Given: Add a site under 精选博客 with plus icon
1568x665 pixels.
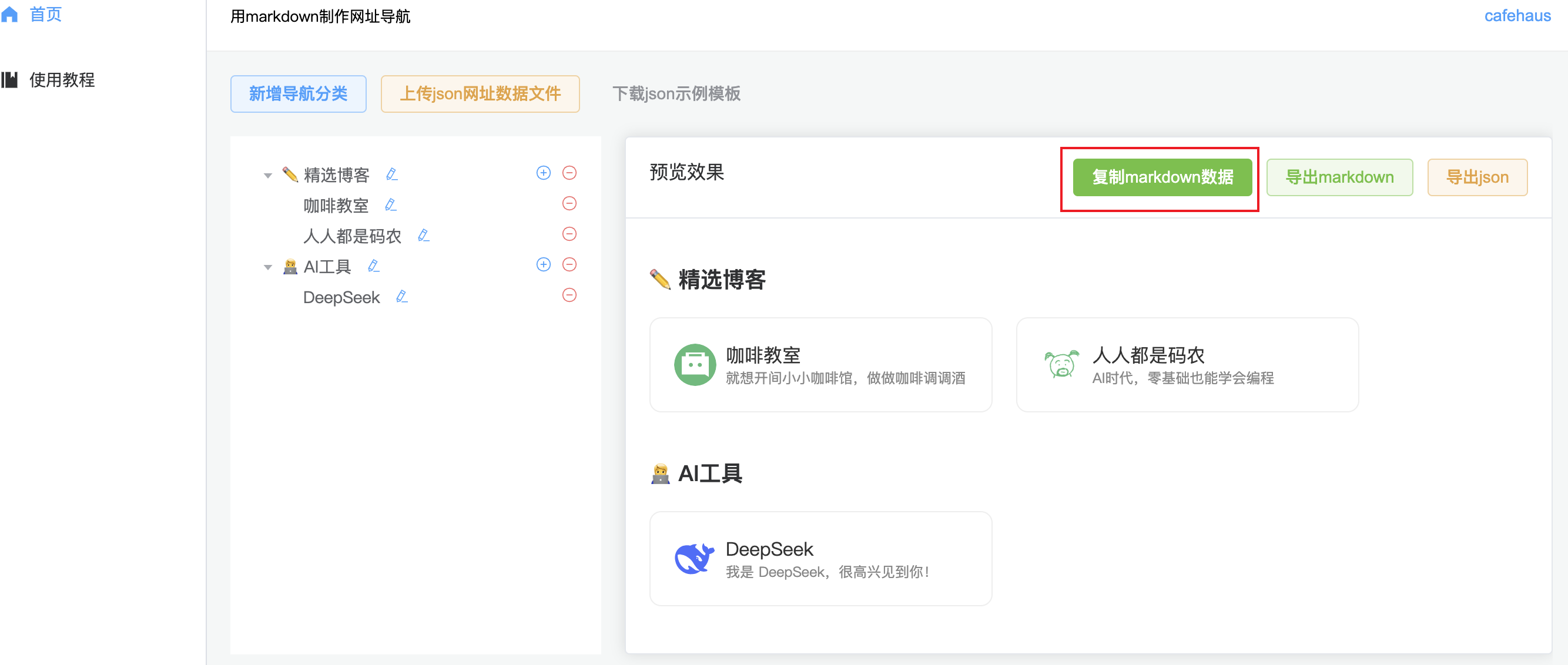Looking at the screenshot, I should 544,173.
